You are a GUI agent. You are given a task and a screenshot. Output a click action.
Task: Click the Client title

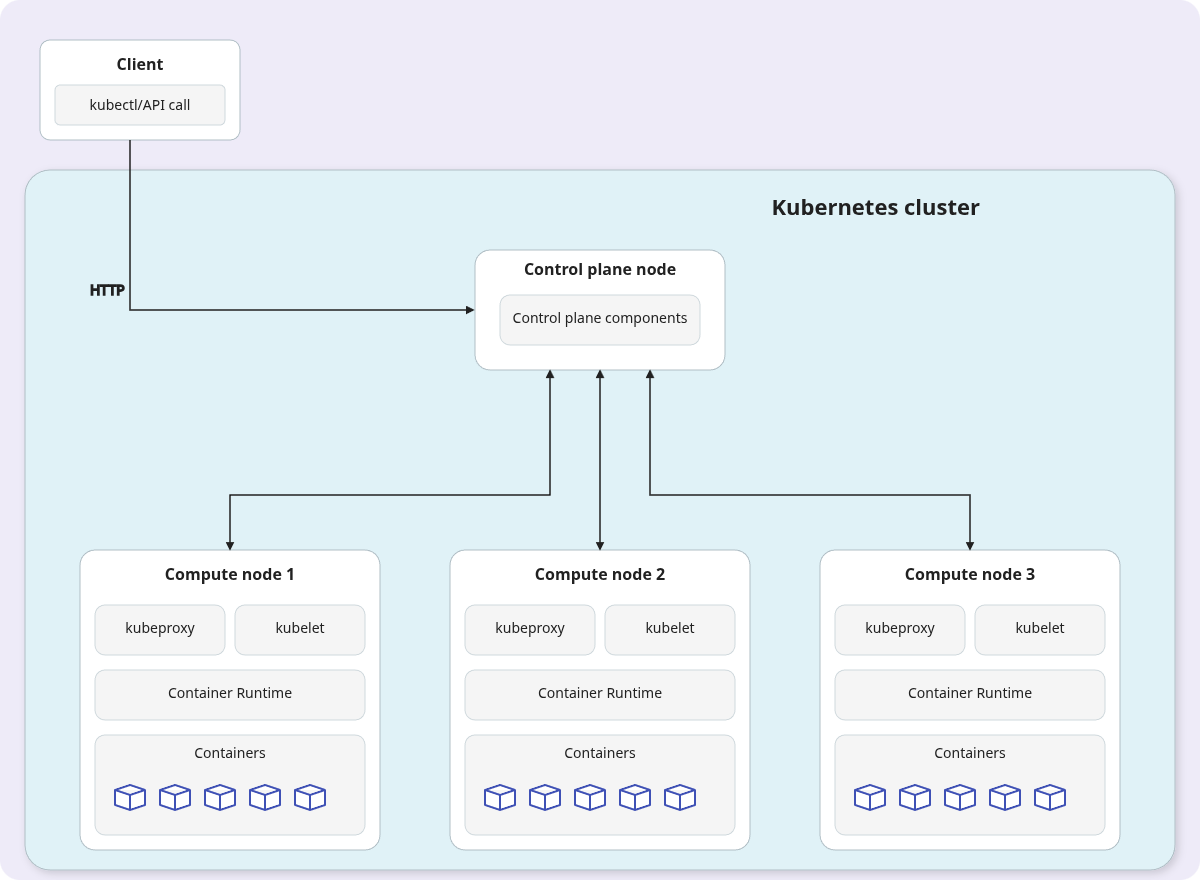(140, 64)
